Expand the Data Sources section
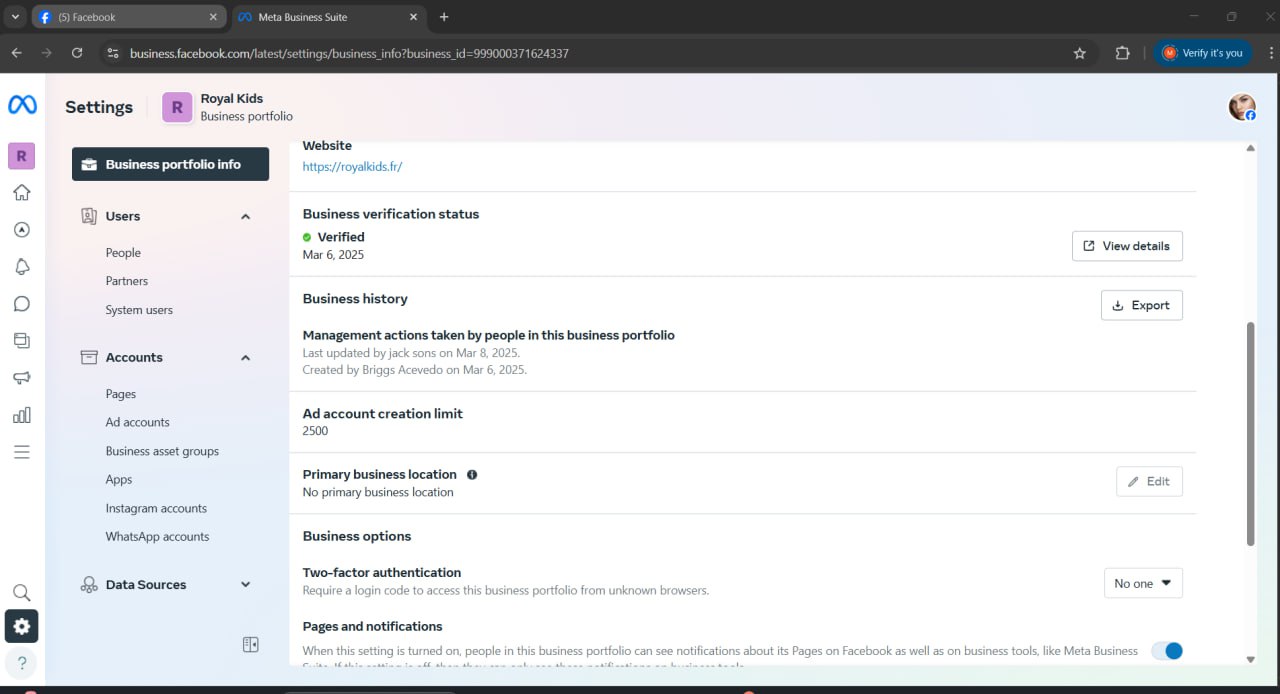 click(246, 585)
